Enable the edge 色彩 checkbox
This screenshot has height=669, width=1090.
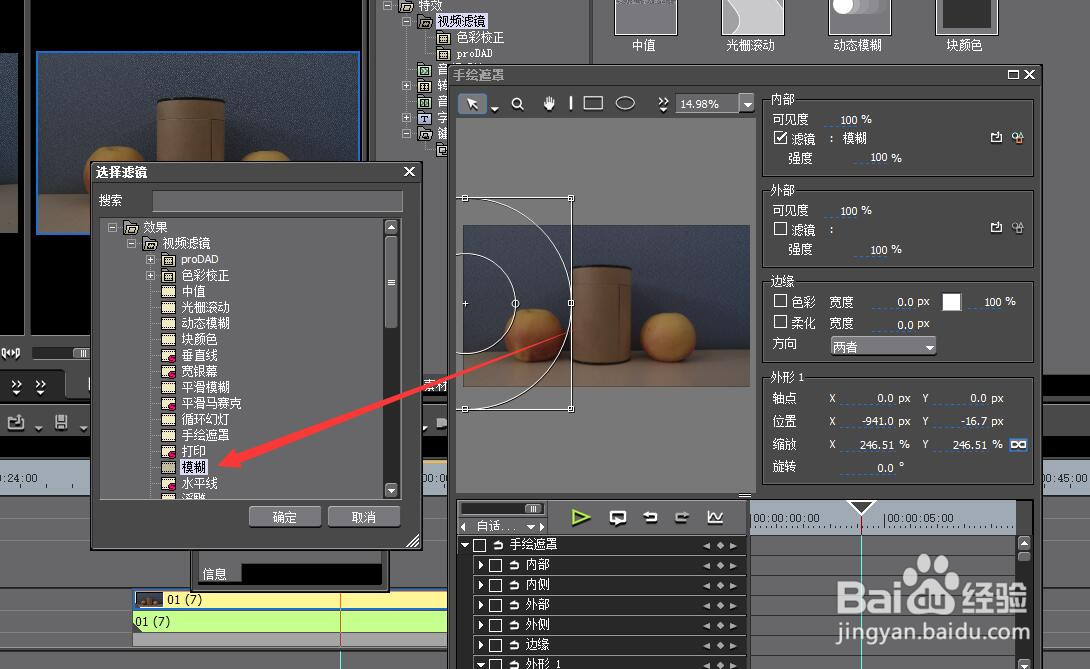tap(781, 300)
